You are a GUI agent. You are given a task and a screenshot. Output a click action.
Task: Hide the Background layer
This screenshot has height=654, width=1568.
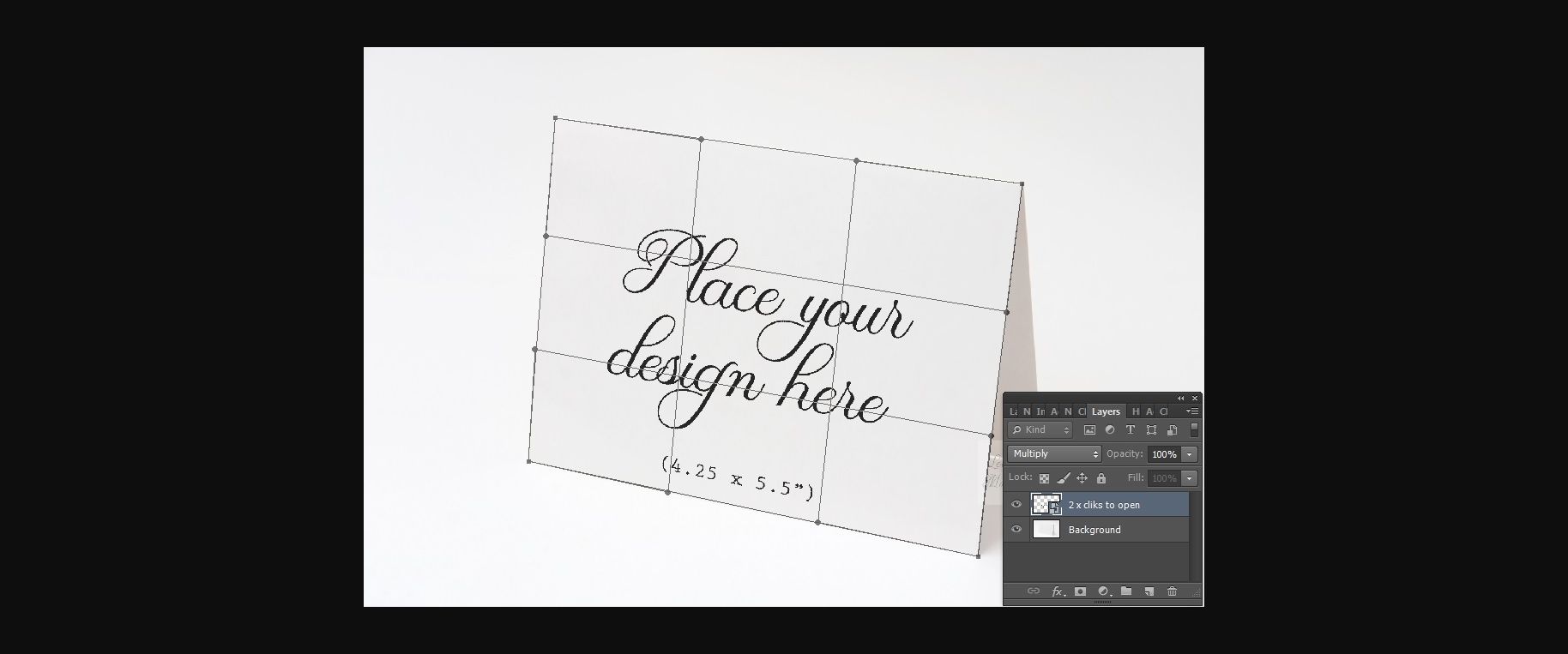click(1016, 530)
